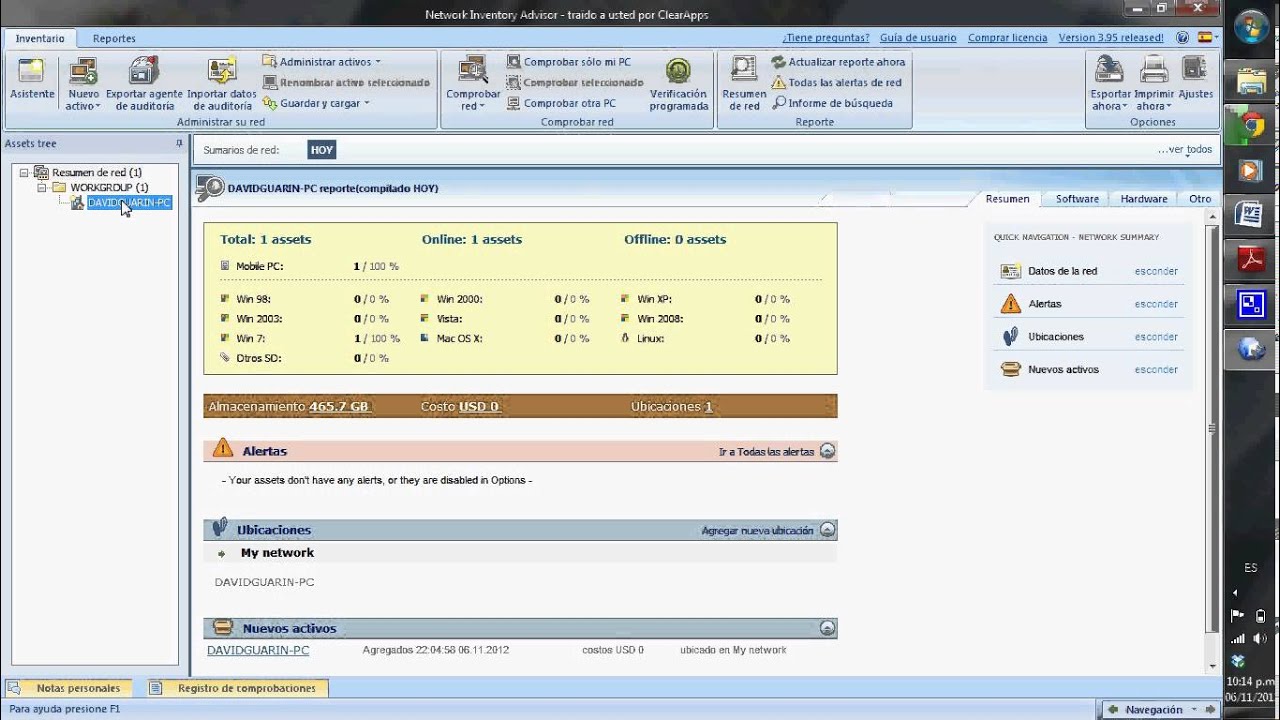Collapse the WORKGROUP tree node

pyautogui.click(x=42, y=188)
